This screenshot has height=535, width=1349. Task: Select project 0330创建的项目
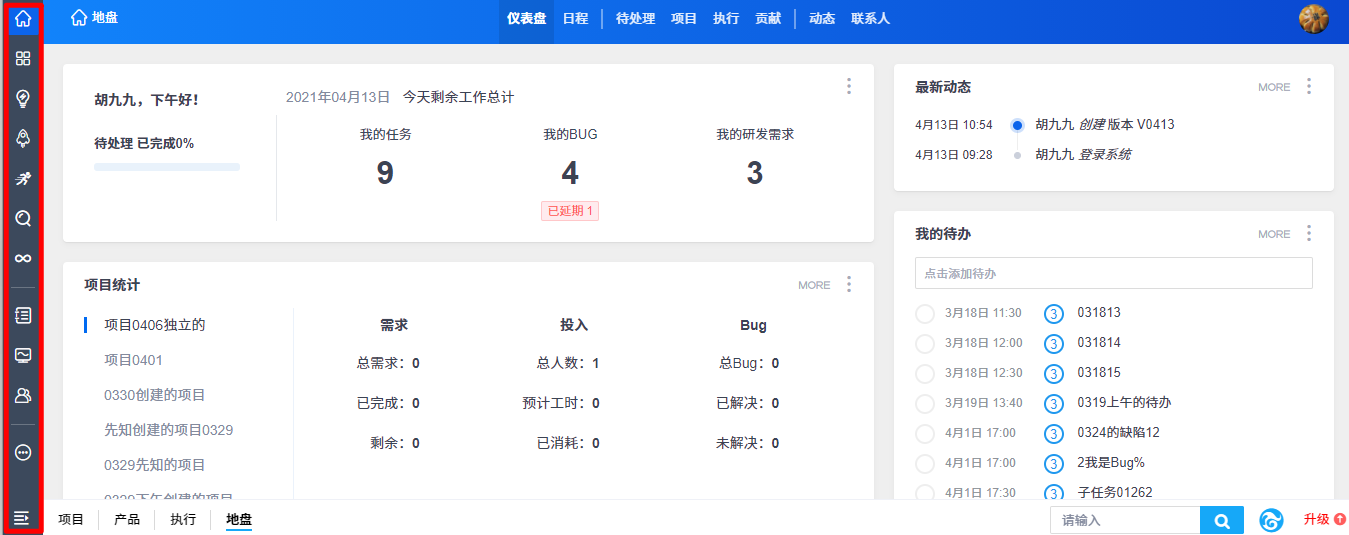(155, 395)
